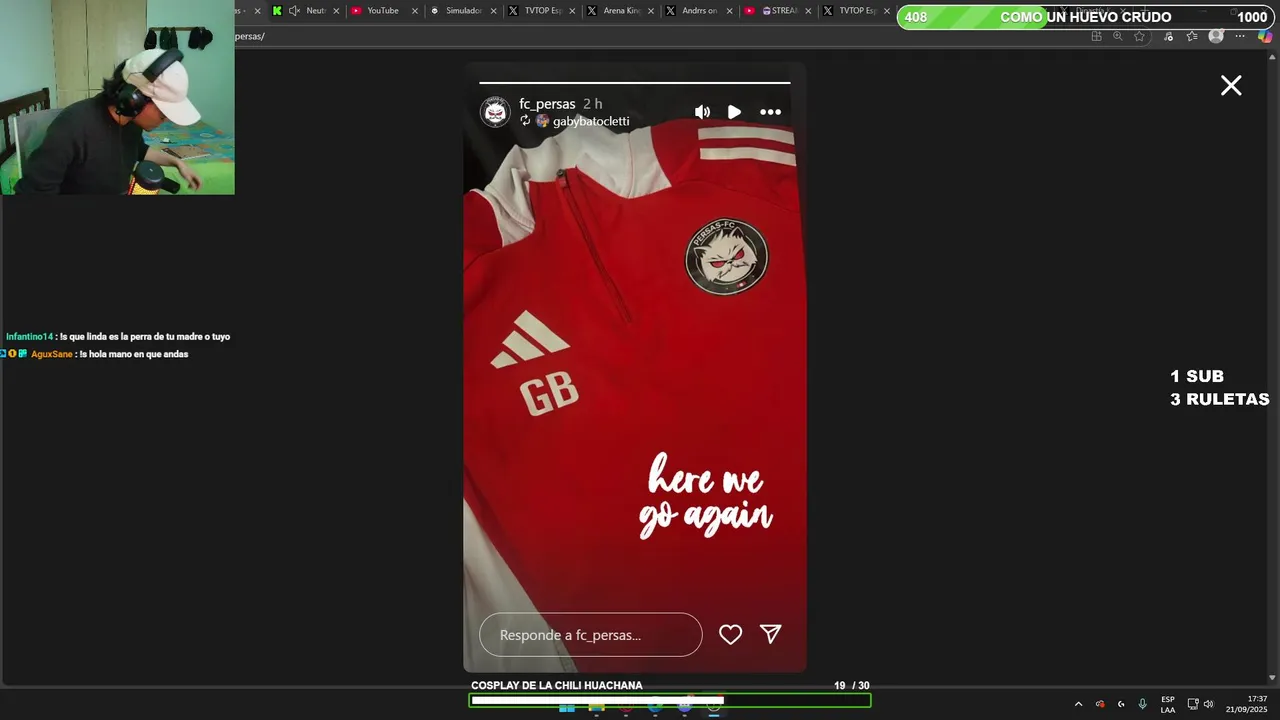Close the Simulador browser tab
1280x720 pixels.
click(494, 11)
